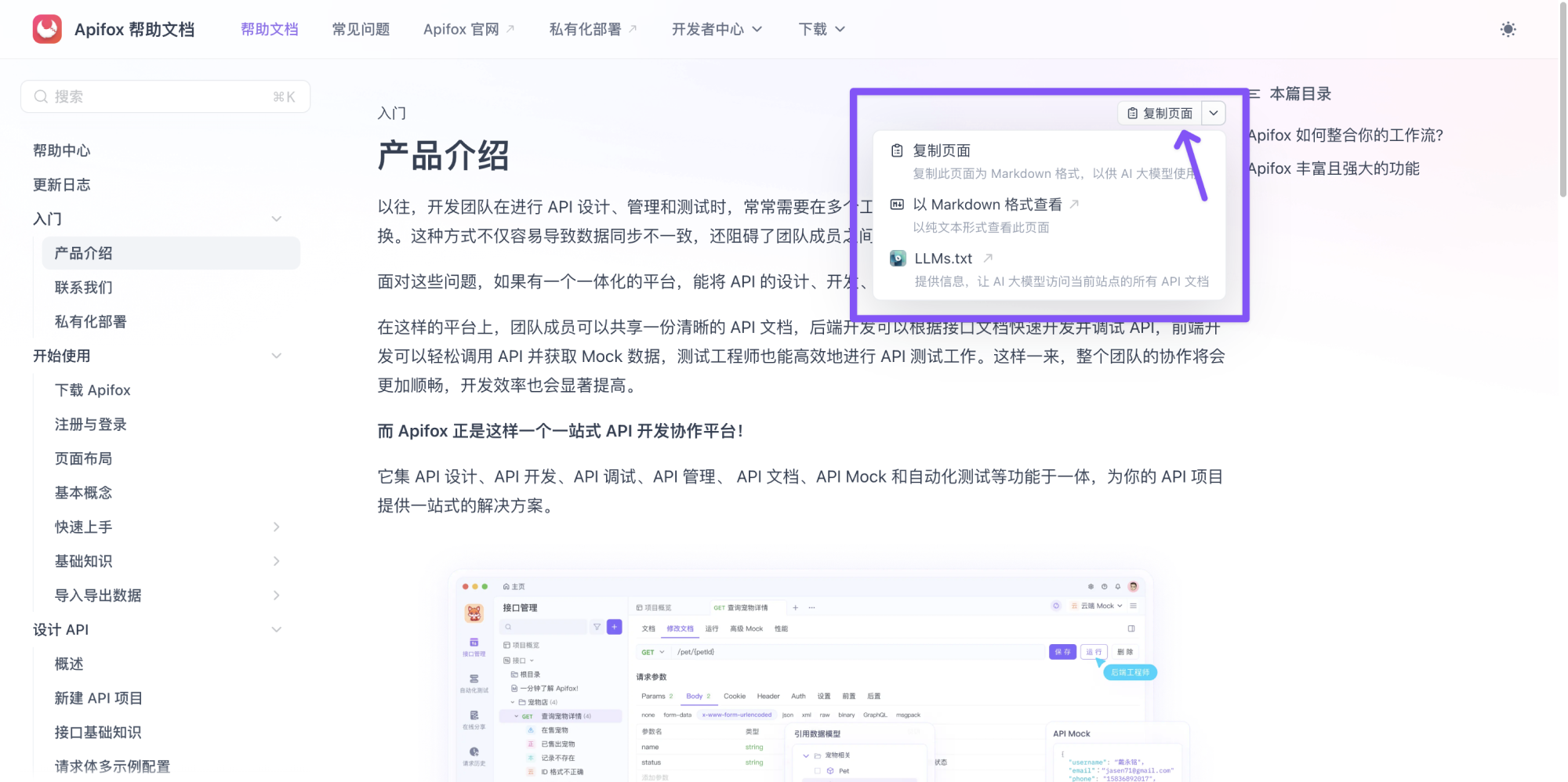Open 概述 in sidebar
The image size is (1568, 782).
69,664
